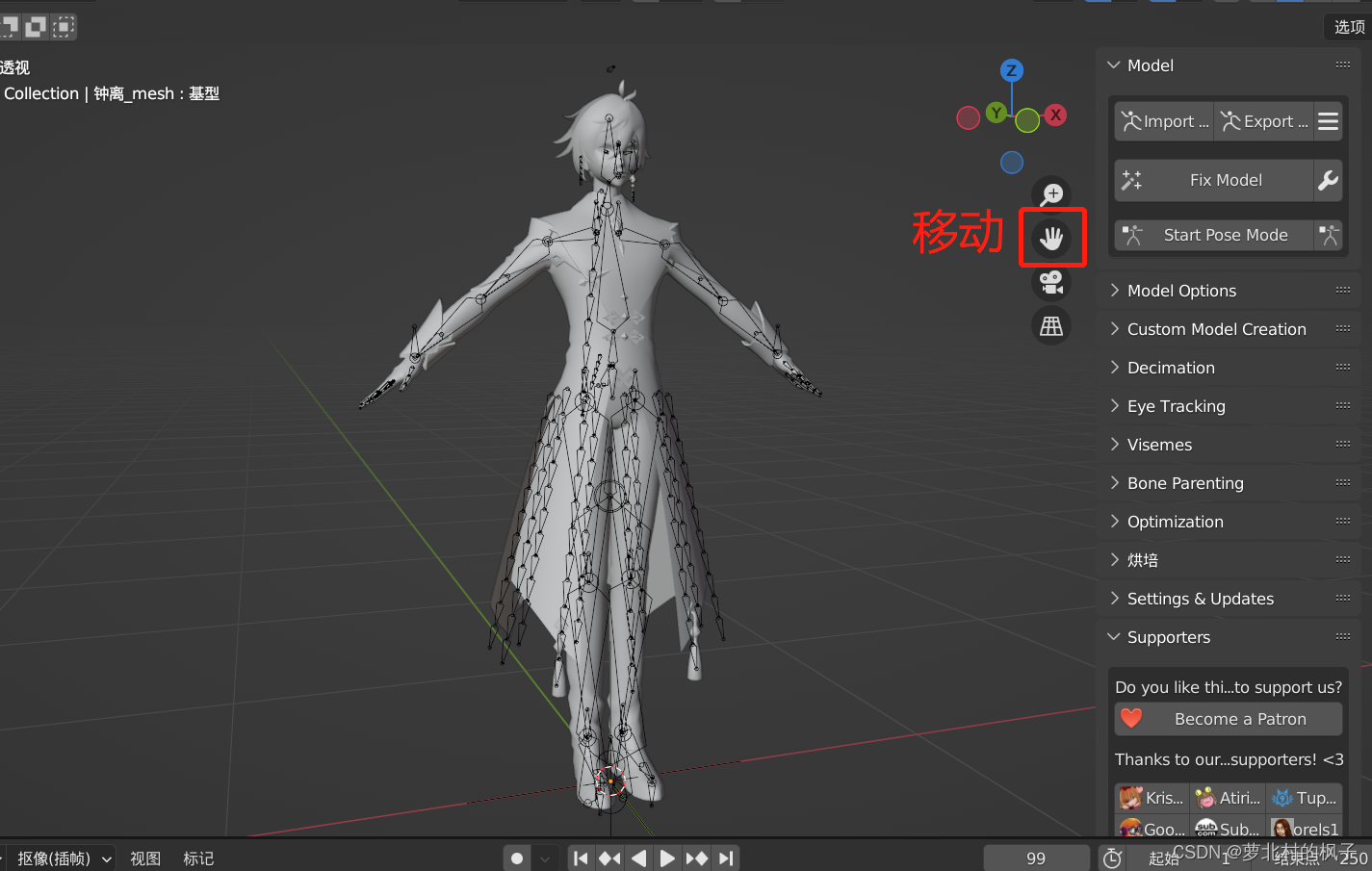The width and height of the screenshot is (1372, 871).
Task: Toggle the camera view icon
Action: [1051, 282]
